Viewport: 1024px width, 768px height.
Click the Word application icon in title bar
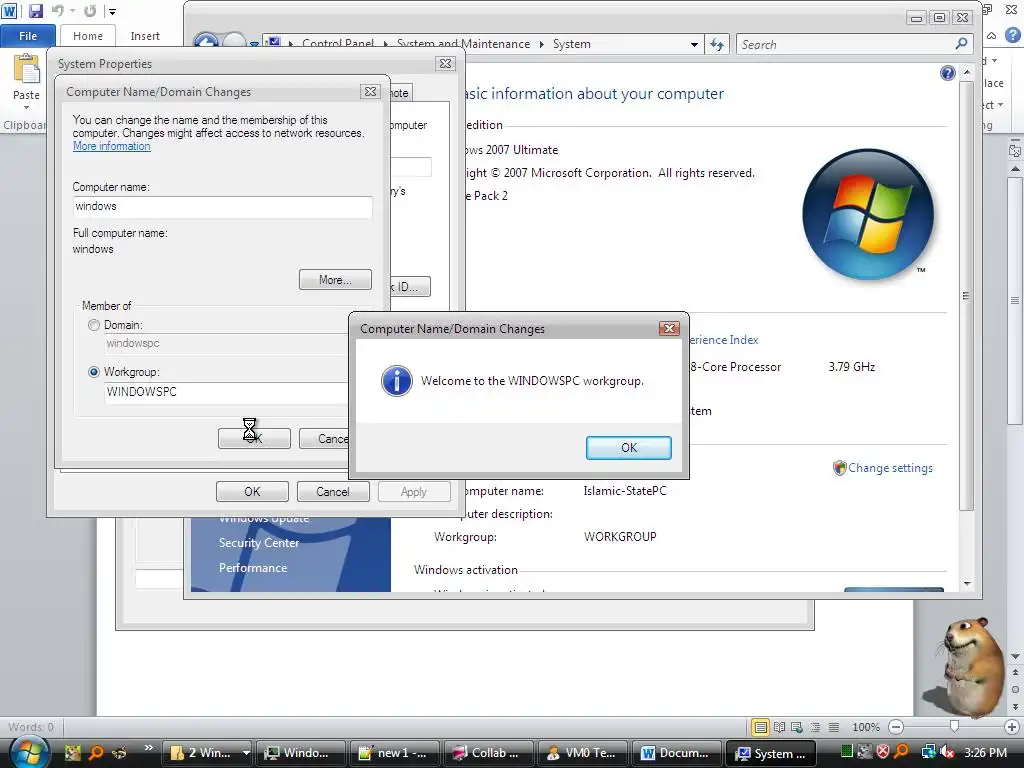click(x=10, y=11)
